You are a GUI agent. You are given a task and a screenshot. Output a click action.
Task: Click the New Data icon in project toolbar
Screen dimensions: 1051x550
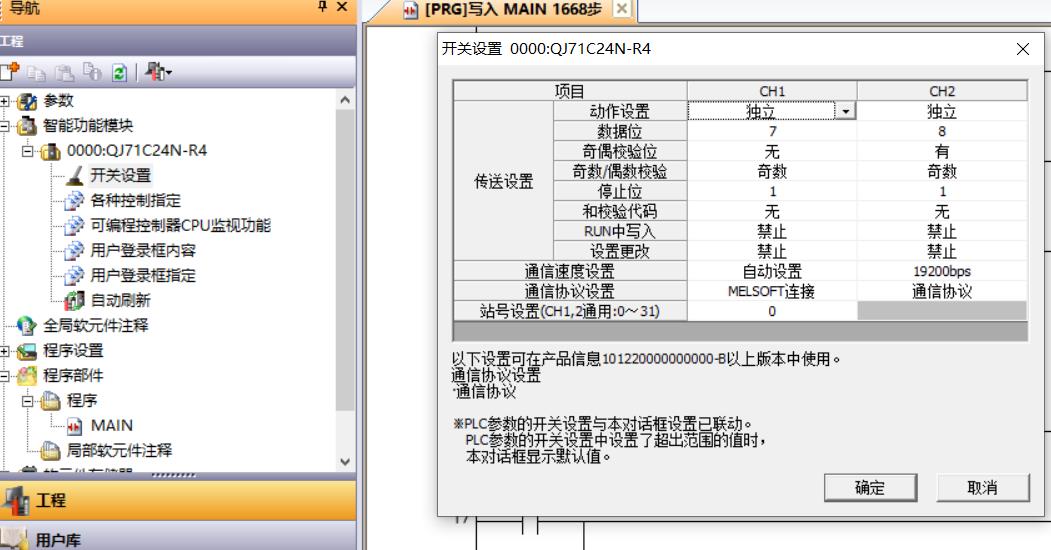(x=9, y=73)
